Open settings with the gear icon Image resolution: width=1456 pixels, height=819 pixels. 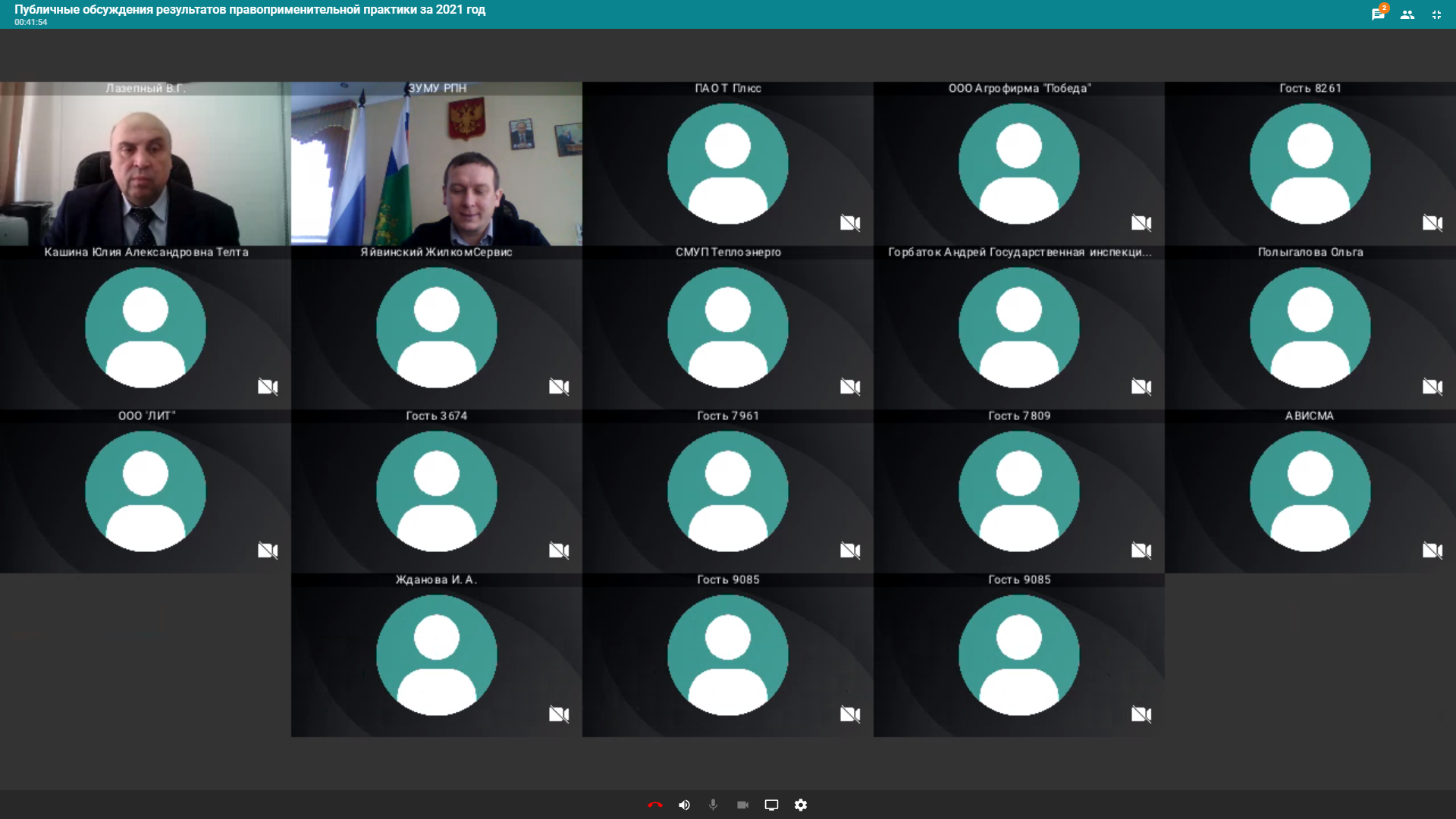(x=801, y=805)
